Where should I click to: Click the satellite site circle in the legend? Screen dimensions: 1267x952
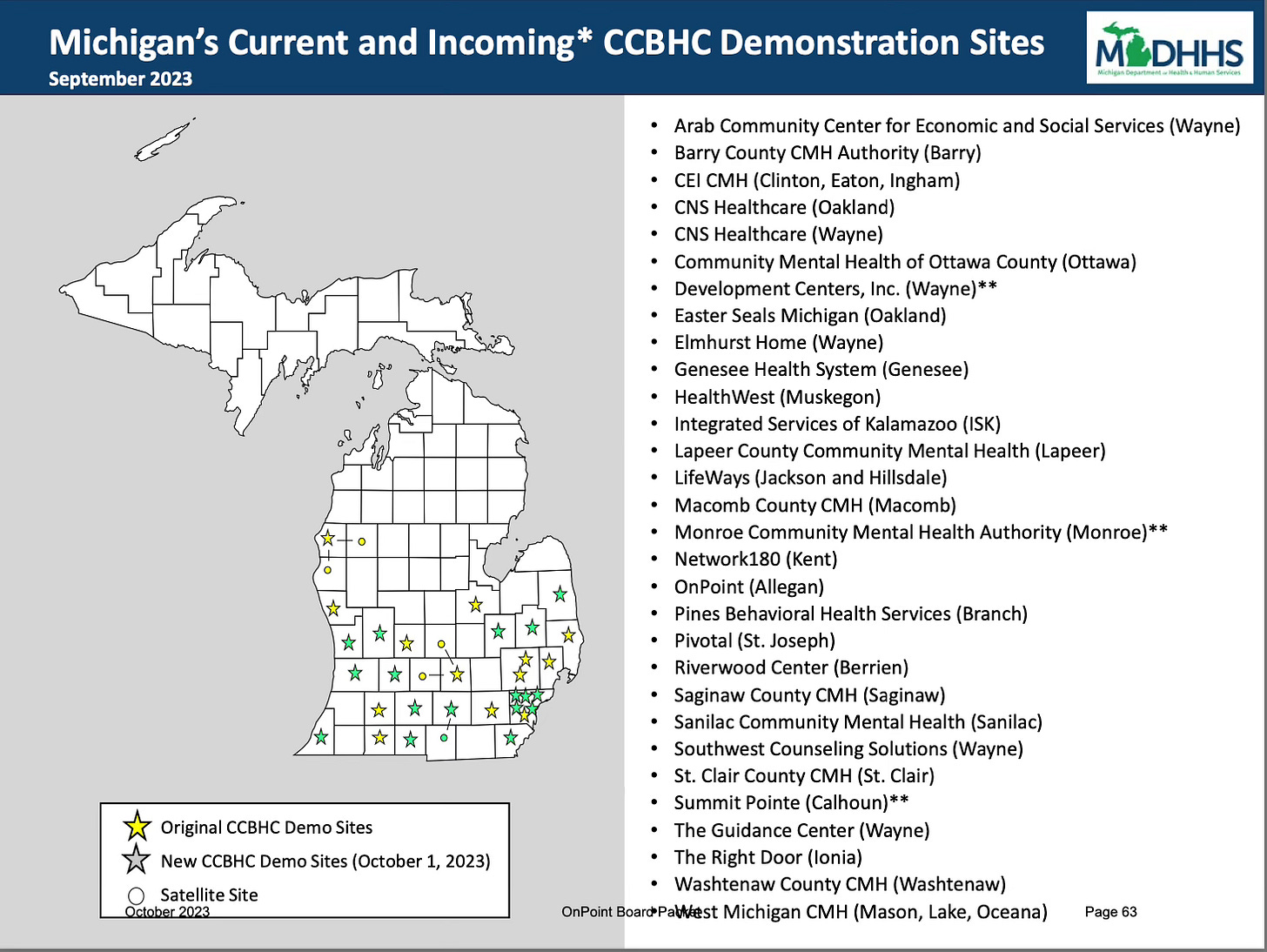click(137, 895)
